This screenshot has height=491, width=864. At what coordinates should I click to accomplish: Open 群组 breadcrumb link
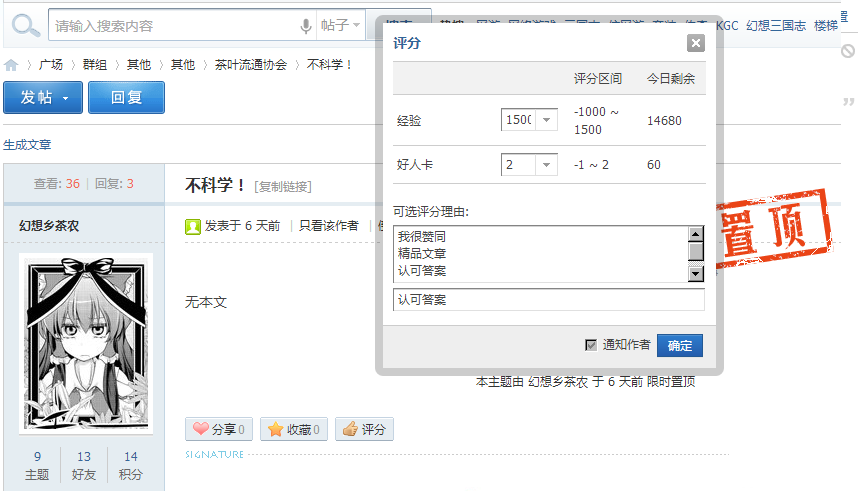95,64
